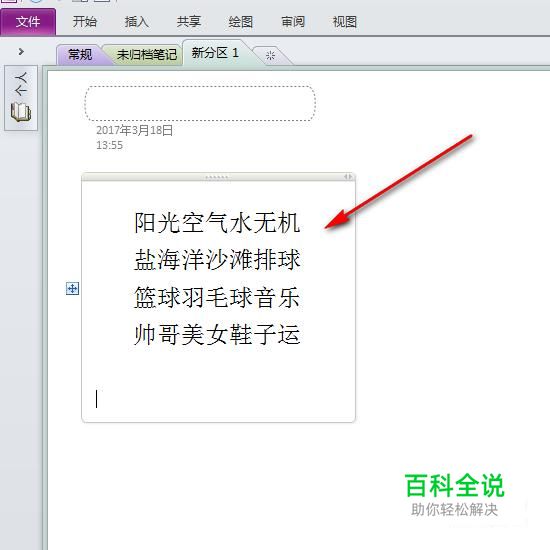Screen dimensions: 550x550
Task: Create a new section with the star tab
Action: click(270, 55)
